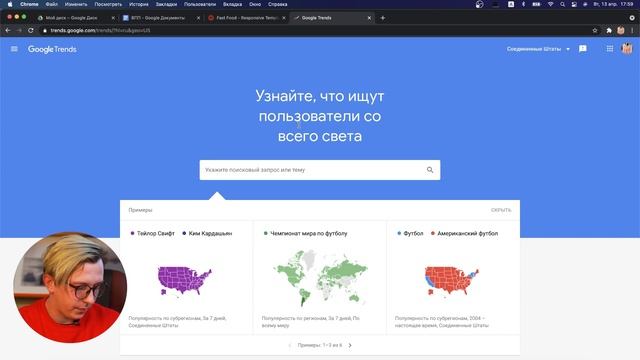Open the Чемпионат мира по футболу world map
This screenshot has height=360, width=640.
[320, 278]
